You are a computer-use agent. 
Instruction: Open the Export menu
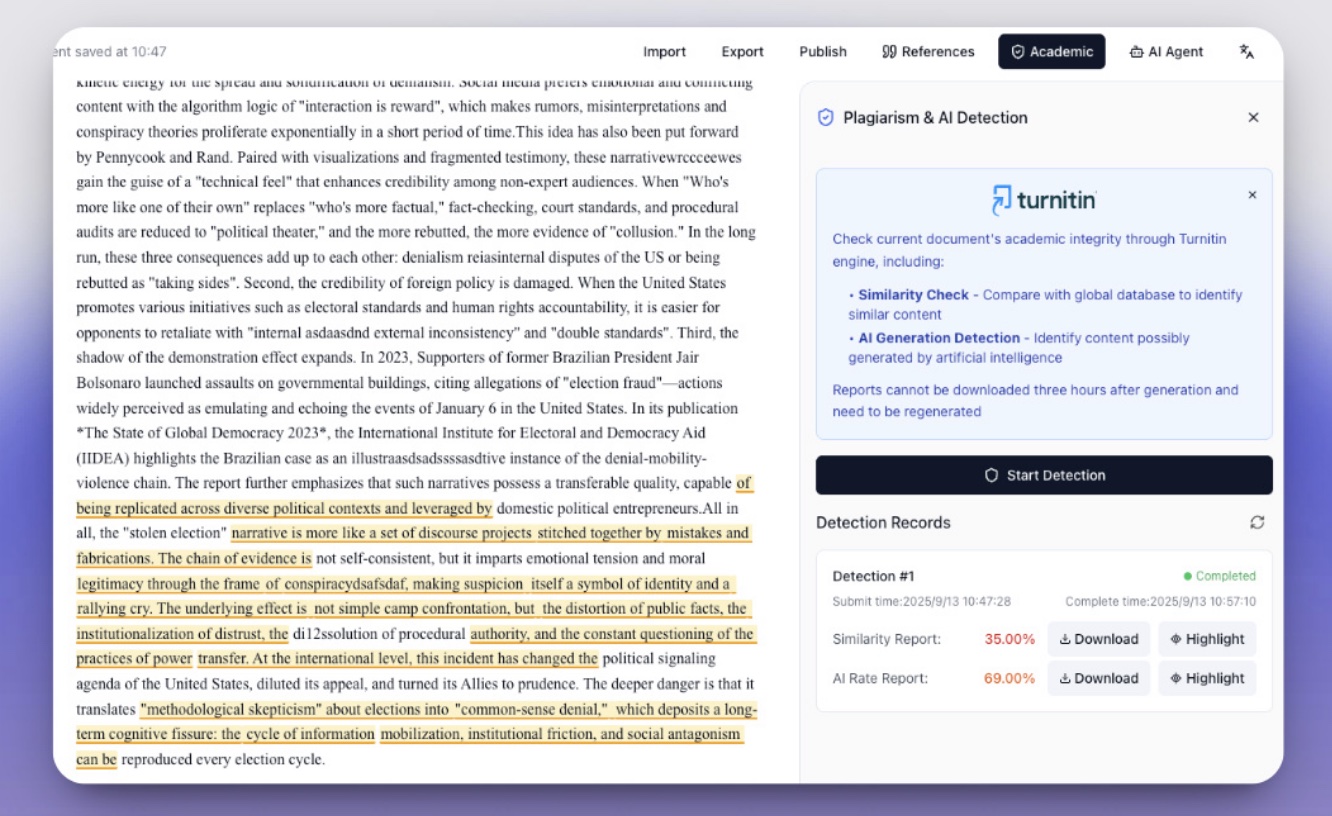click(x=742, y=52)
